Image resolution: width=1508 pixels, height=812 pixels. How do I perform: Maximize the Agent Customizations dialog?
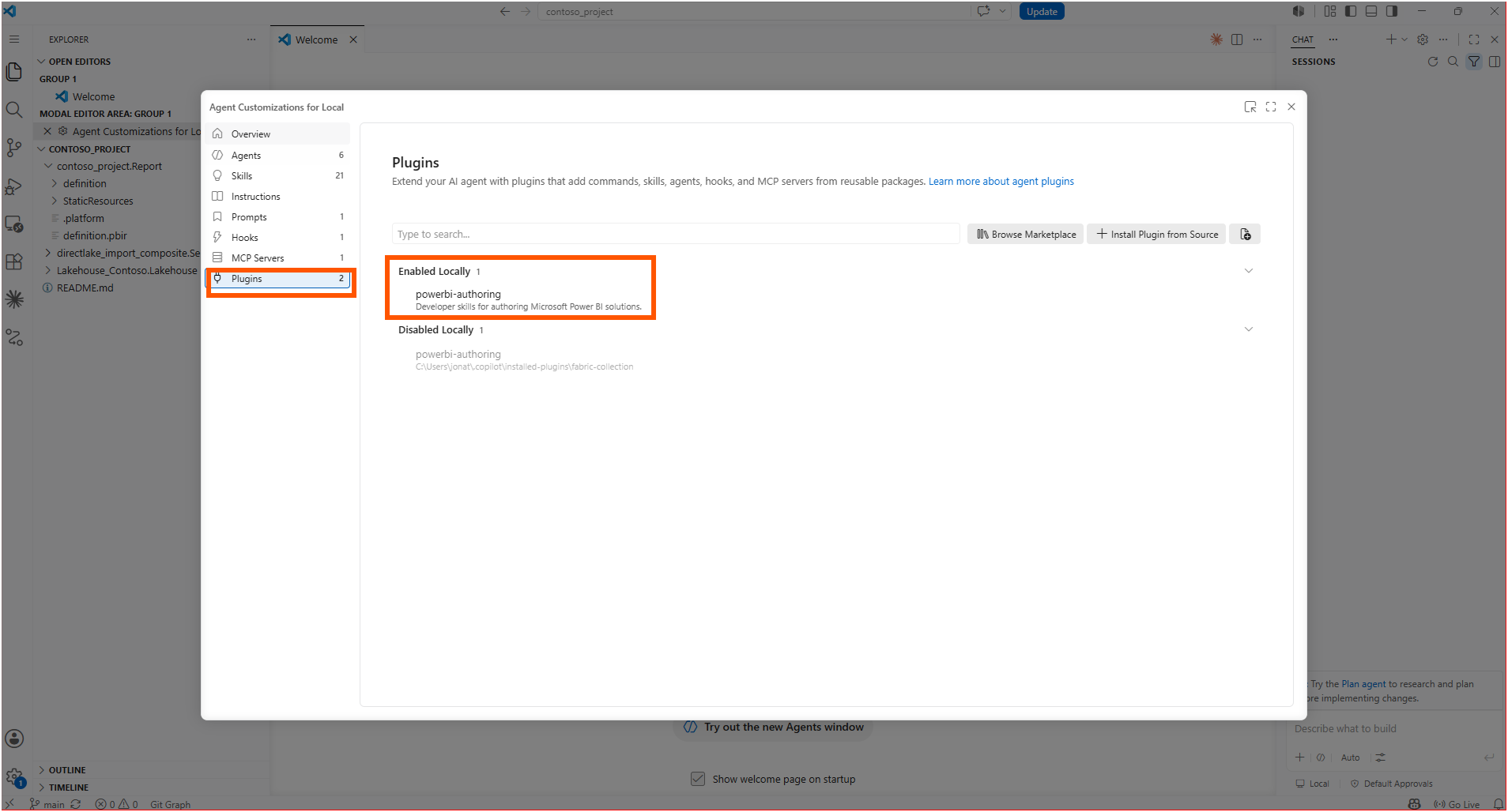coord(1271,107)
